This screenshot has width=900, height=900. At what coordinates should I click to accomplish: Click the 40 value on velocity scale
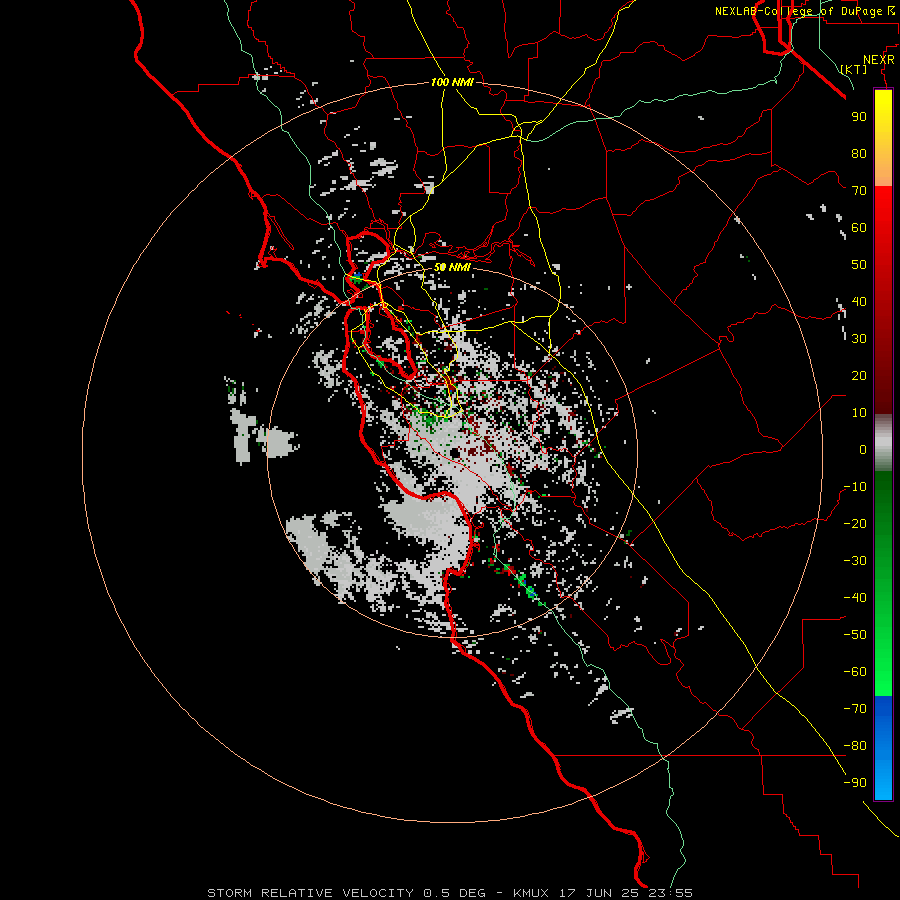pyautogui.click(x=859, y=302)
